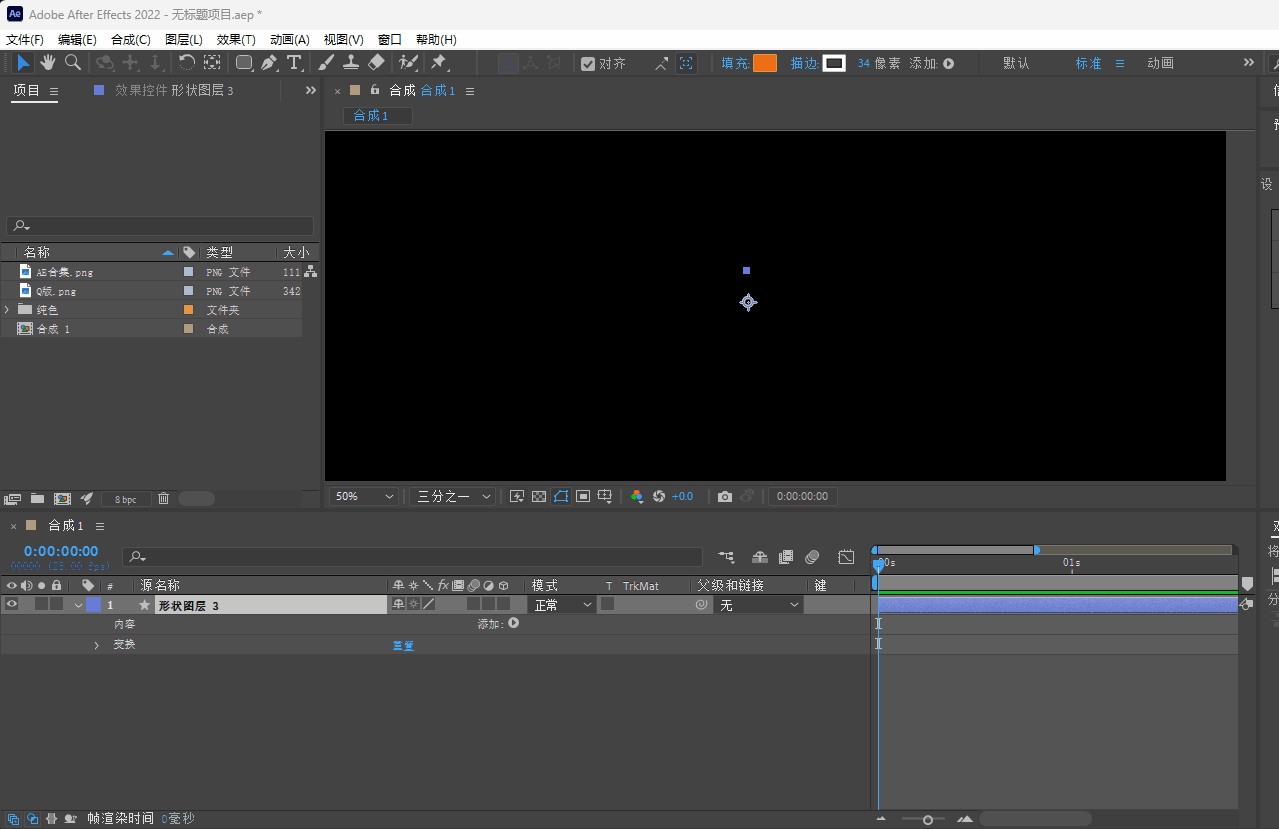Click the blue +0.0 exposure value
1279x829 pixels.
[682, 497]
